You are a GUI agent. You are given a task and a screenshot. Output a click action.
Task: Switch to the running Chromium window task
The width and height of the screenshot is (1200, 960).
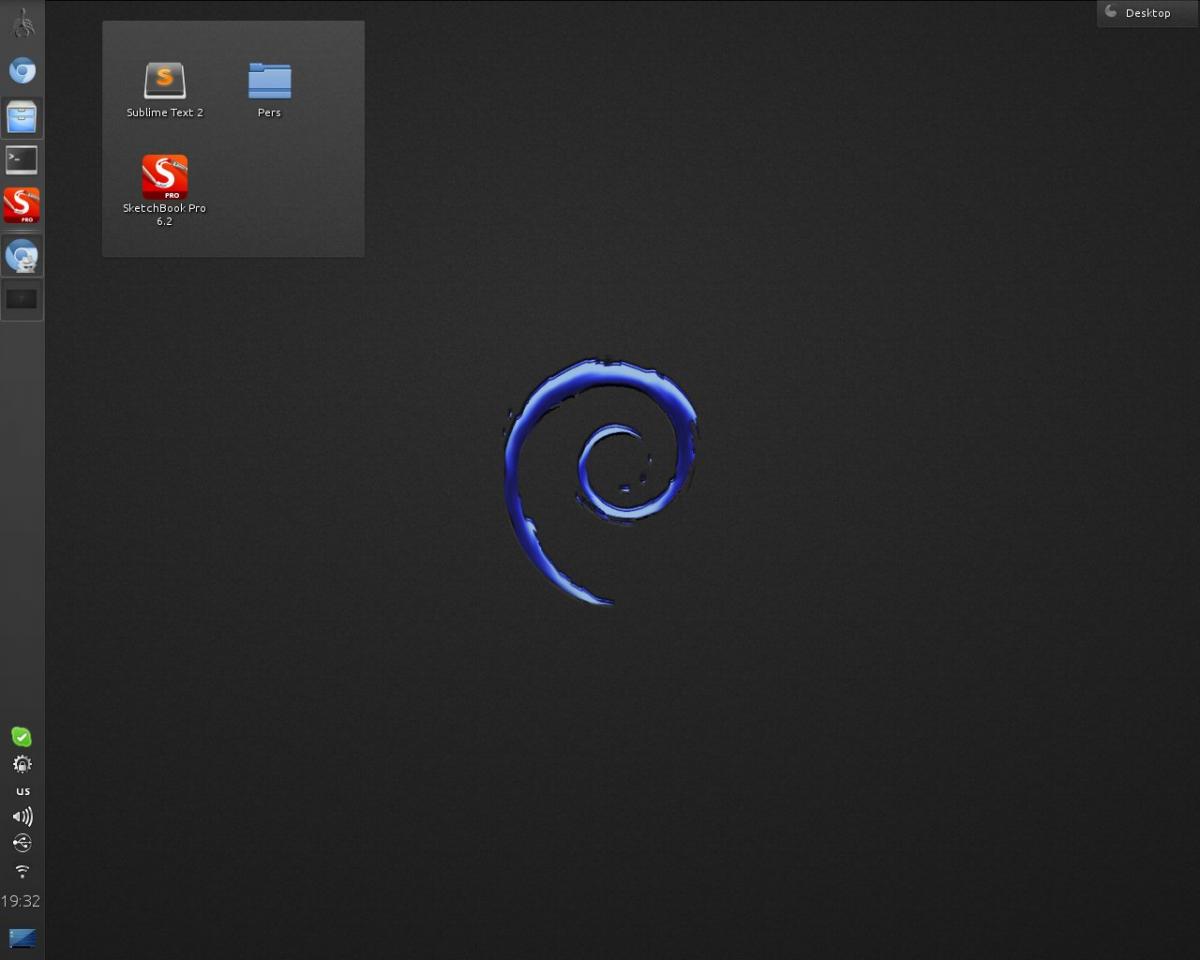22,256
